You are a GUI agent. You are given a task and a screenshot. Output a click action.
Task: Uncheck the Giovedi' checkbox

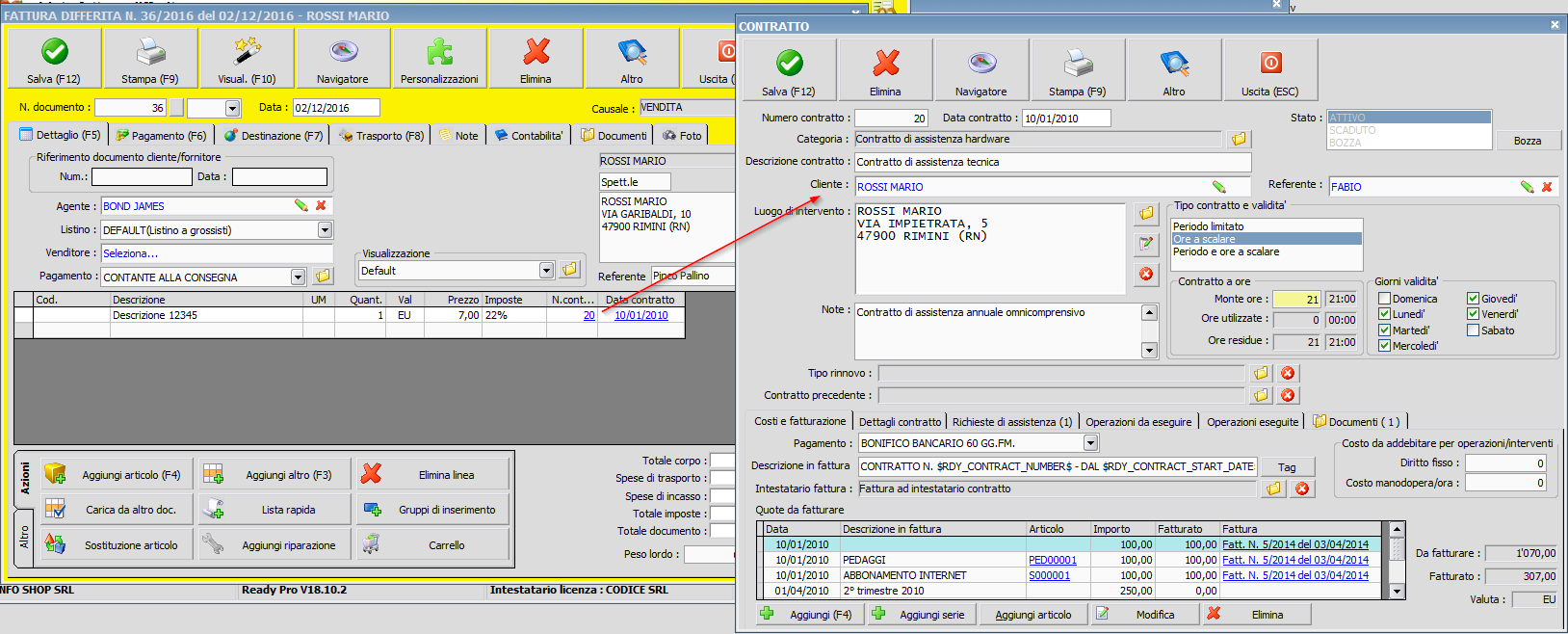tap(1473, 299)
